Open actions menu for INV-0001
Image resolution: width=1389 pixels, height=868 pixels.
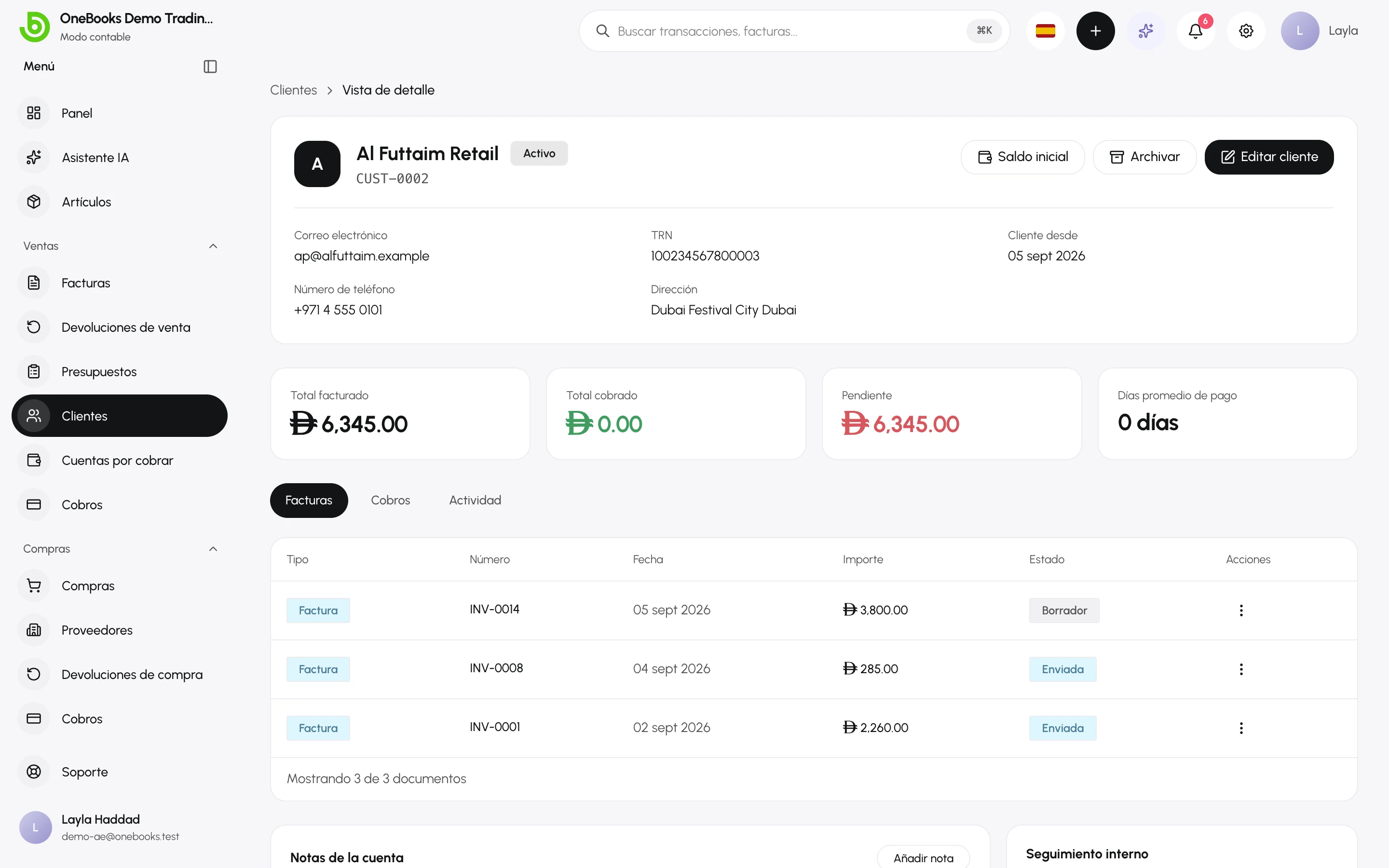1241,728
